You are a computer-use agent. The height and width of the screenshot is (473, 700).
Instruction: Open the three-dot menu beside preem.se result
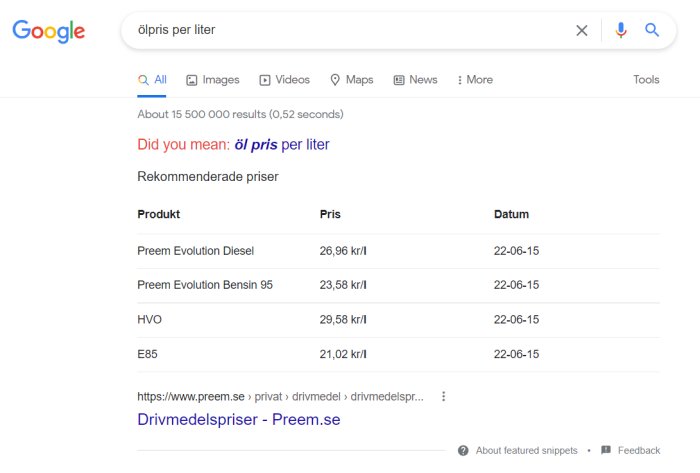tap(443, 396)
